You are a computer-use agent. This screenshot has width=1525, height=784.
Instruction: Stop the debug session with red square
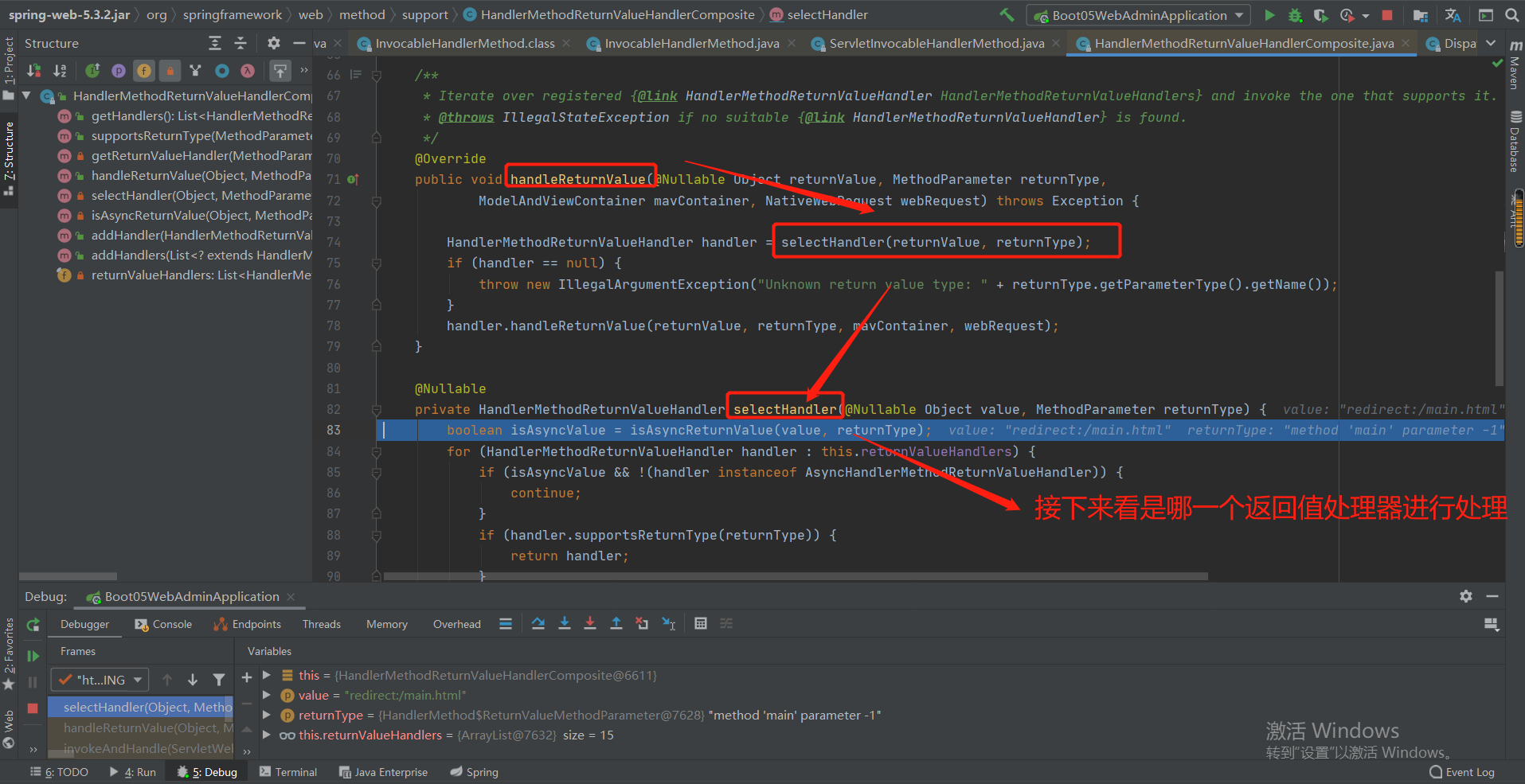click(x=33, y=708)
